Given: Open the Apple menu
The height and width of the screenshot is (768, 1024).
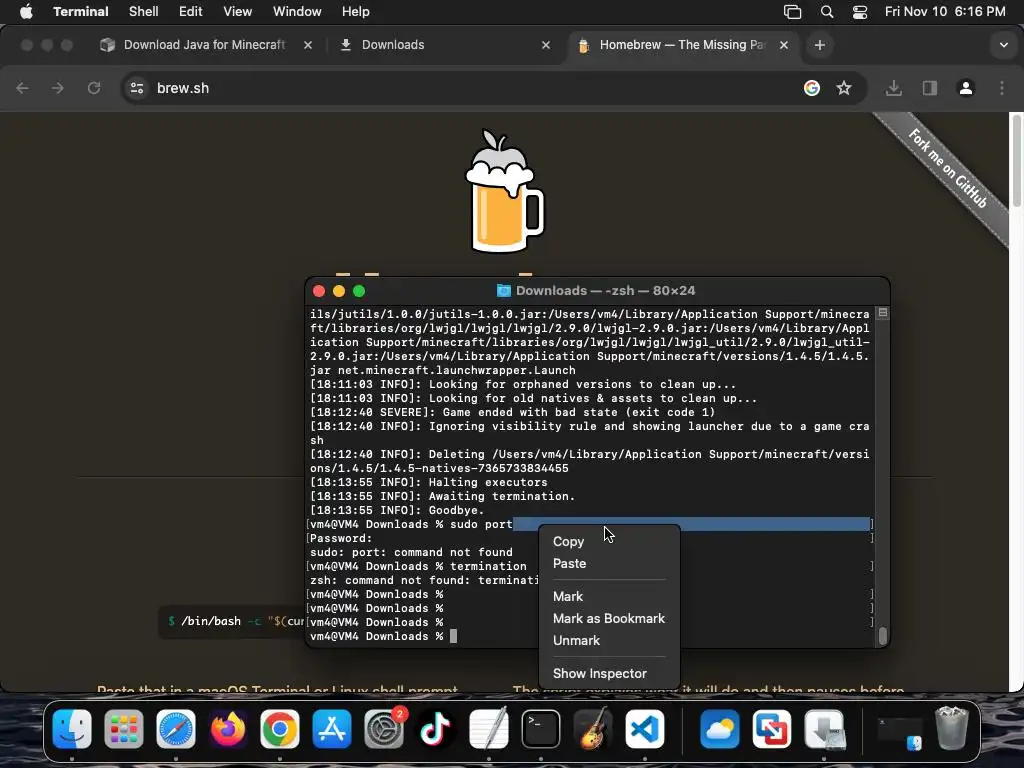Looking at the screenshot, I should (26, 12).
